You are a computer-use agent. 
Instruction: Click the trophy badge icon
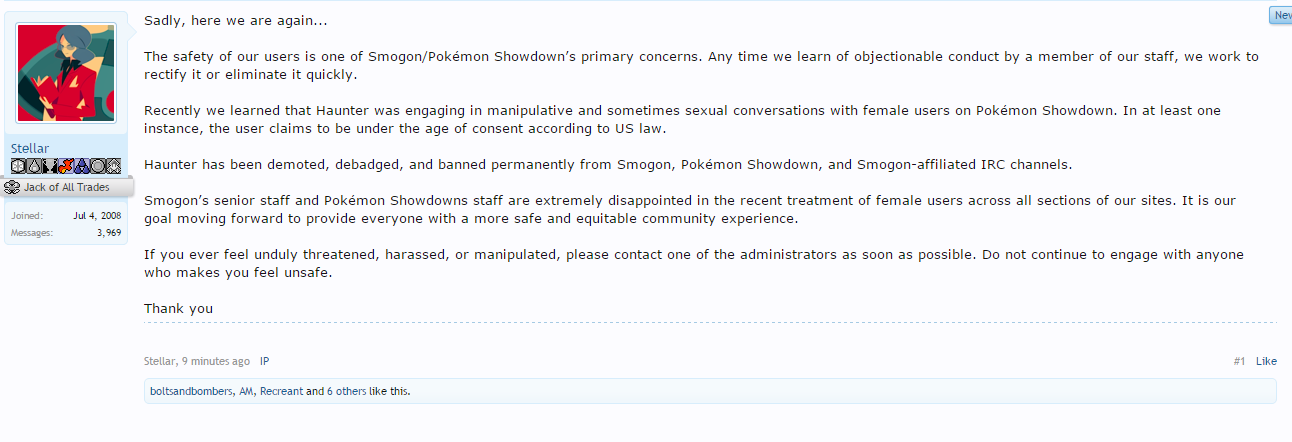[x=48, y=166]
